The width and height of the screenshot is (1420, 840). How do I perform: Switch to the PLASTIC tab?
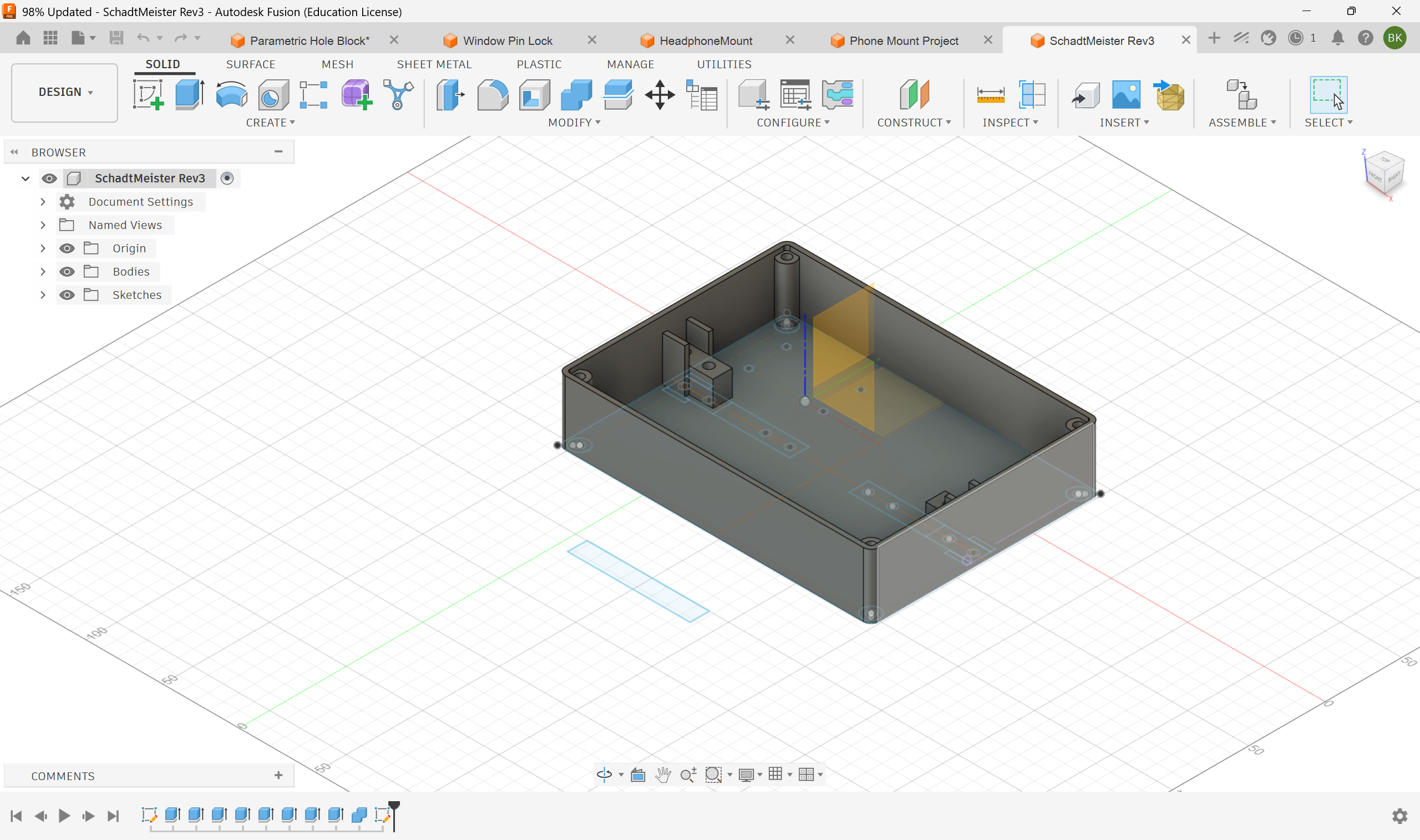click(539, 64)
